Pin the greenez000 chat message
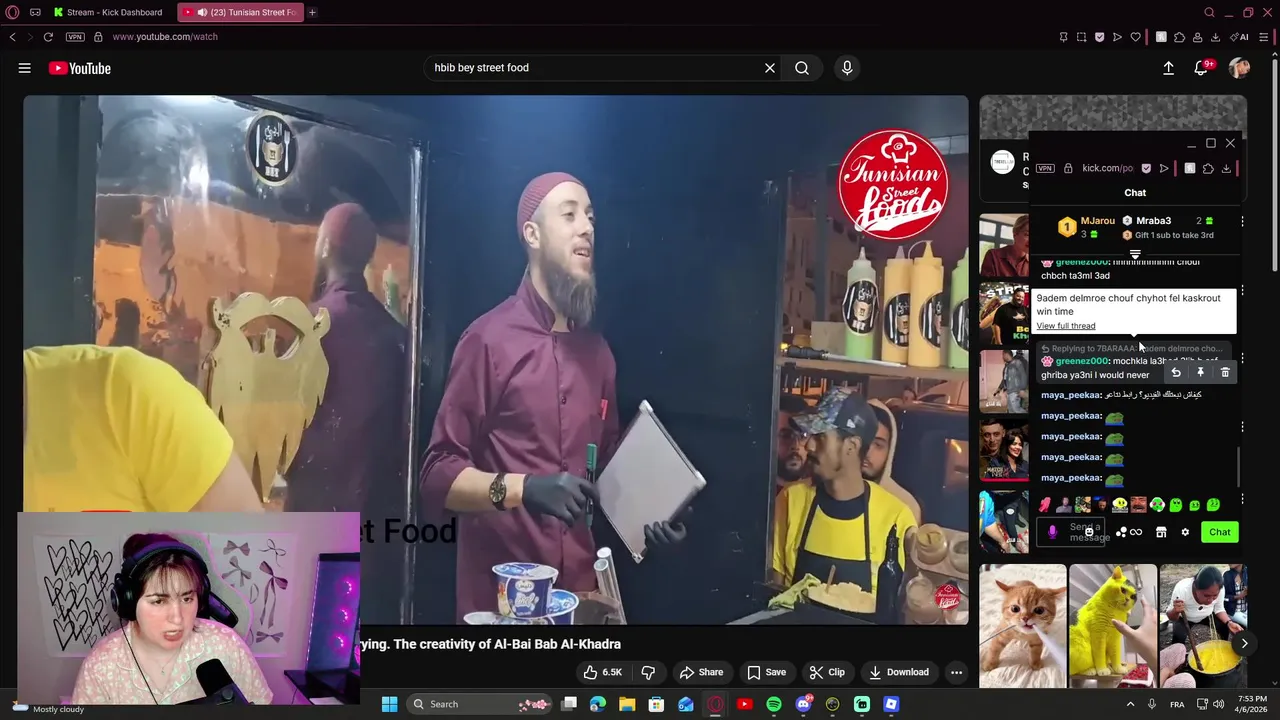1280x720 pixels. (x=1200, y=372)
